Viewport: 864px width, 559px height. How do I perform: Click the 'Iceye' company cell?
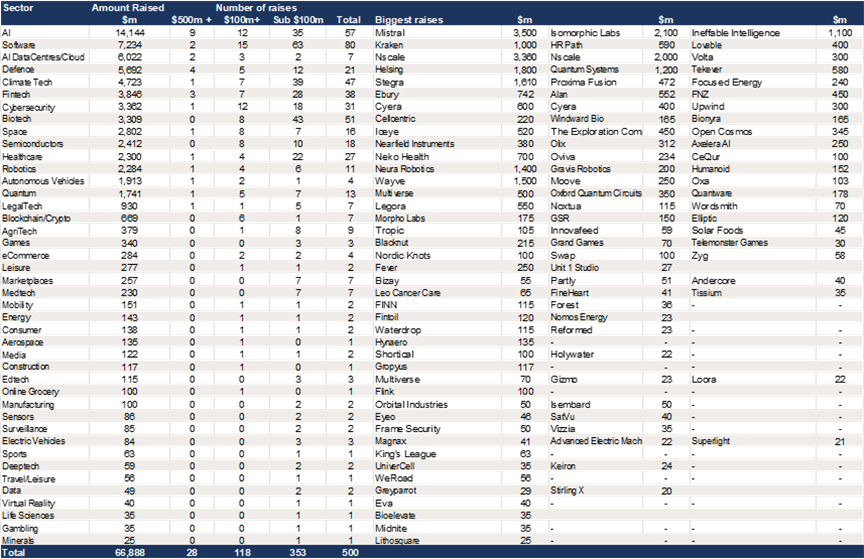[387, 132]
